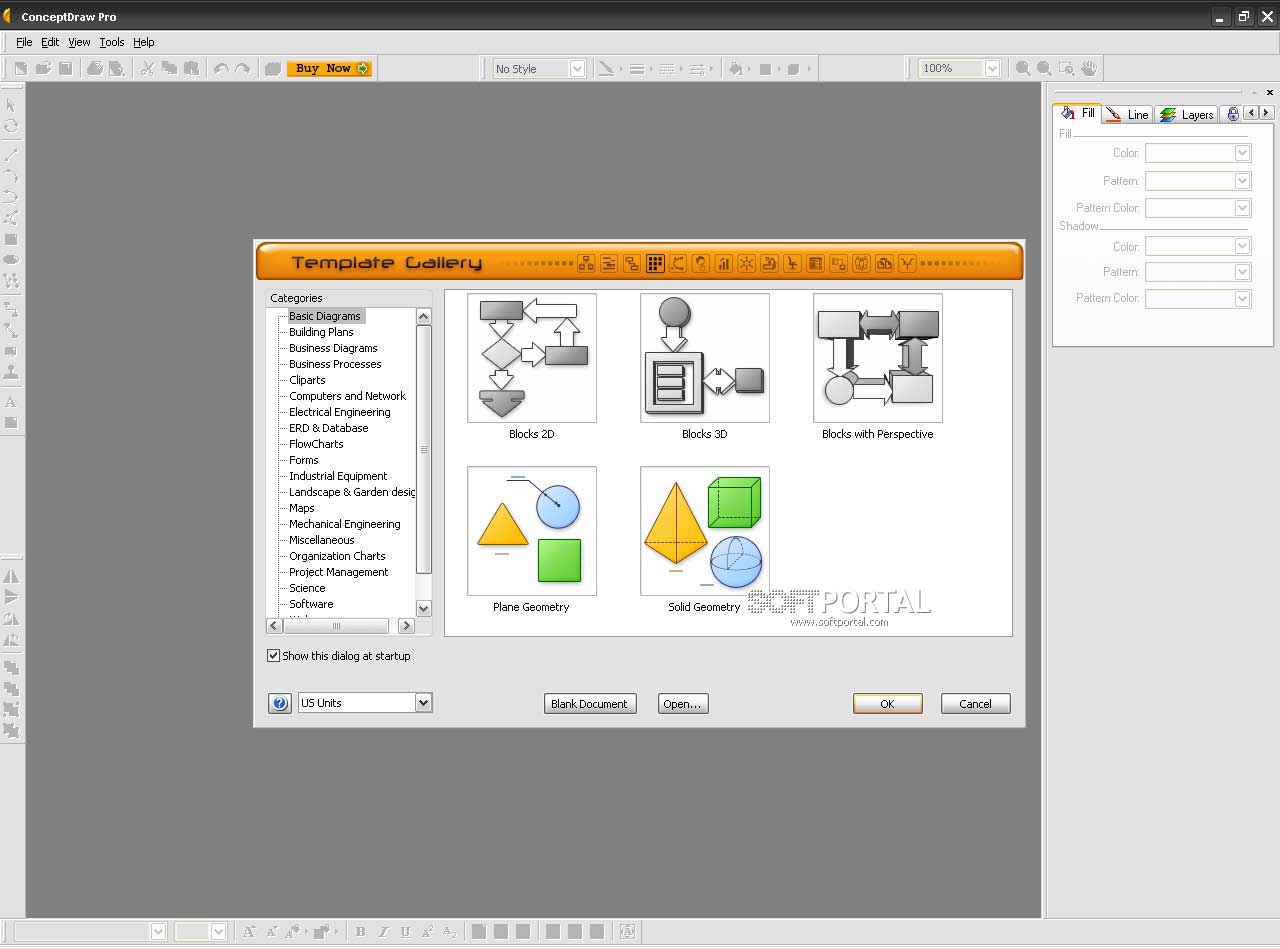Open the Help menu
The width and height of the screenshot is (1280, 949).
pos(144,42)
